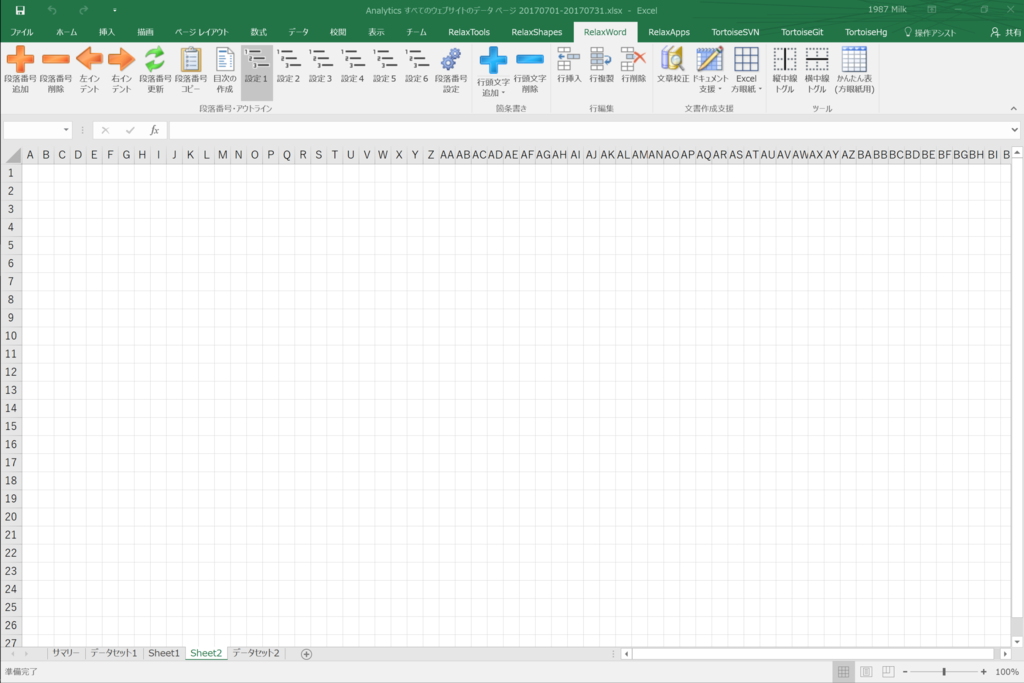Click the Undo arrow icon
Viewport: 1024px width, 683px height.
[52, 10]
